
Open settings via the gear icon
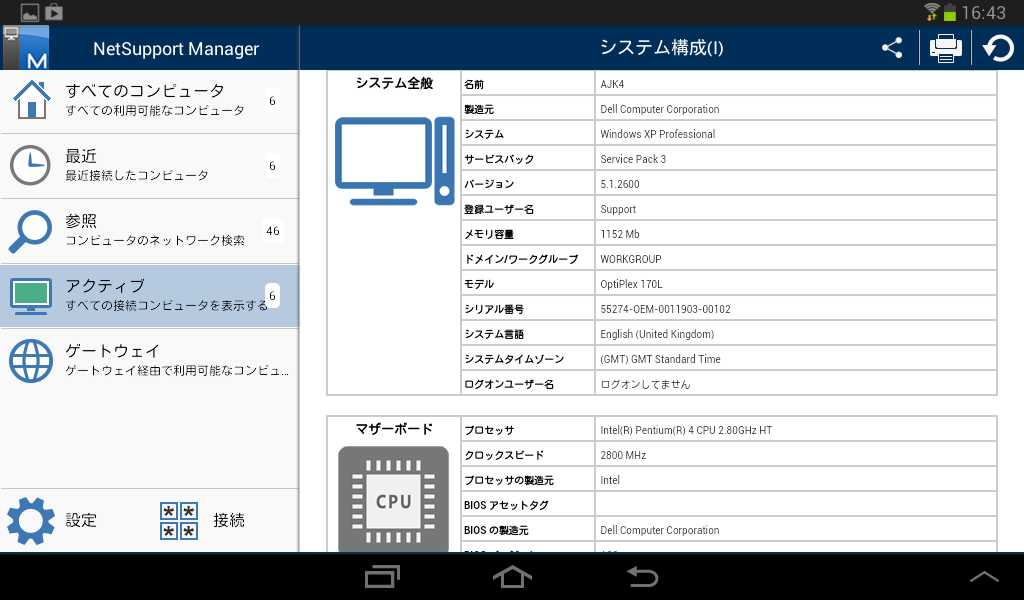tap(31, 520)
